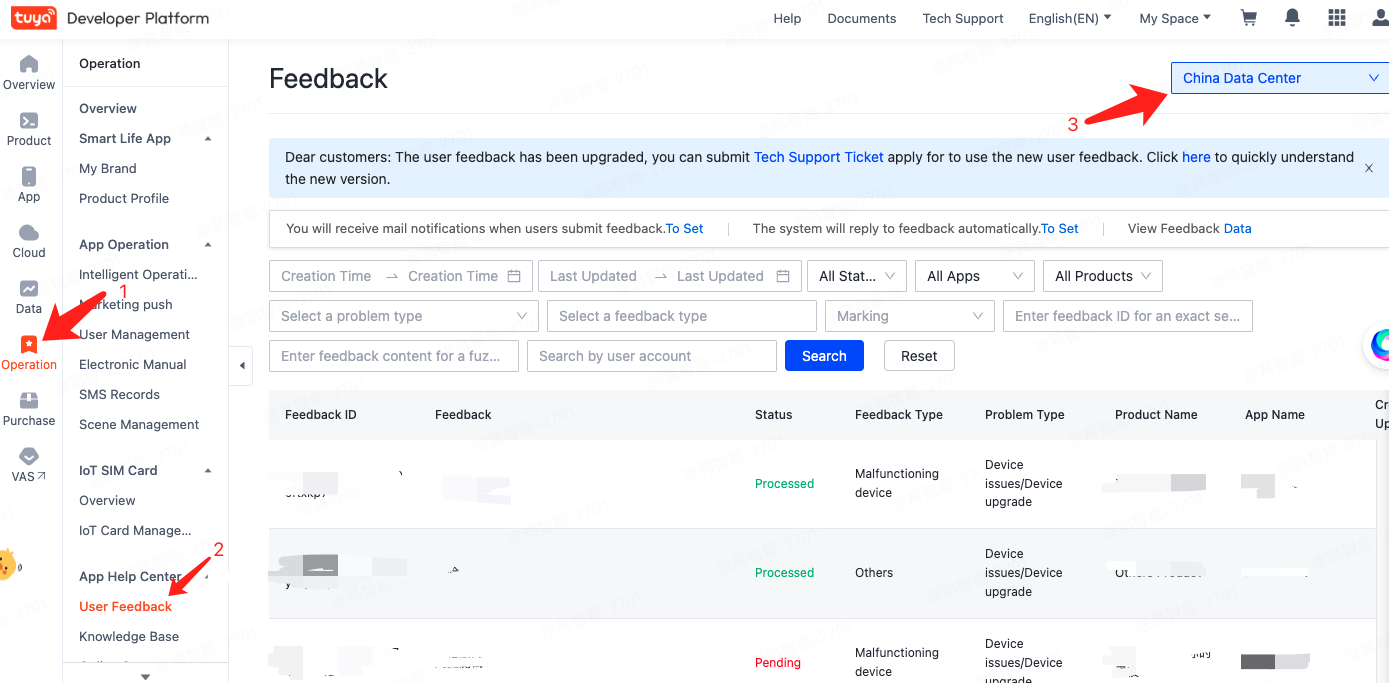Follow the 'here' link in the notice
The image size is (1389, 683).
tap(1196, 157)
